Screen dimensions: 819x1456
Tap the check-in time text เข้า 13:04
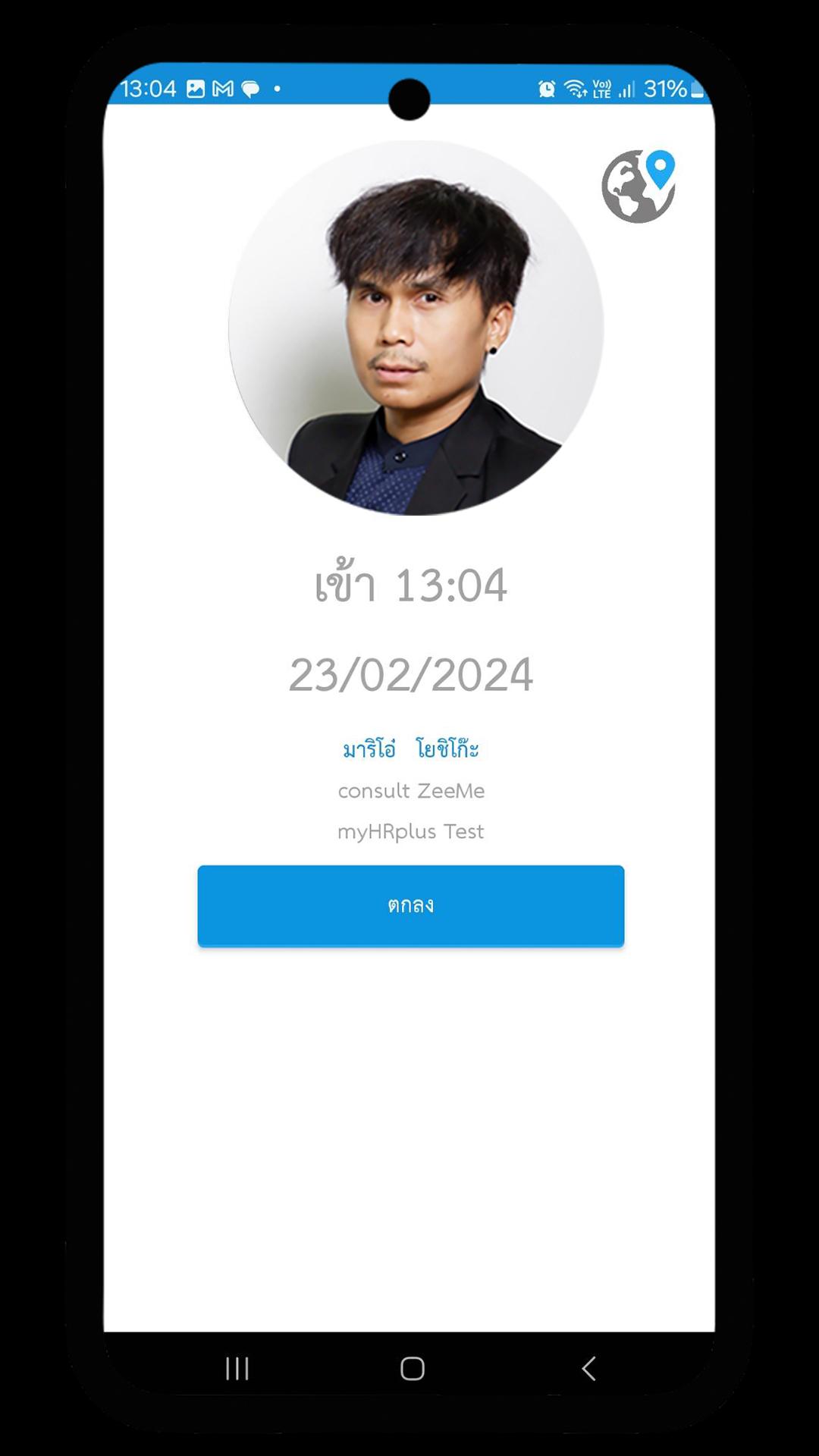coord(410,584)
